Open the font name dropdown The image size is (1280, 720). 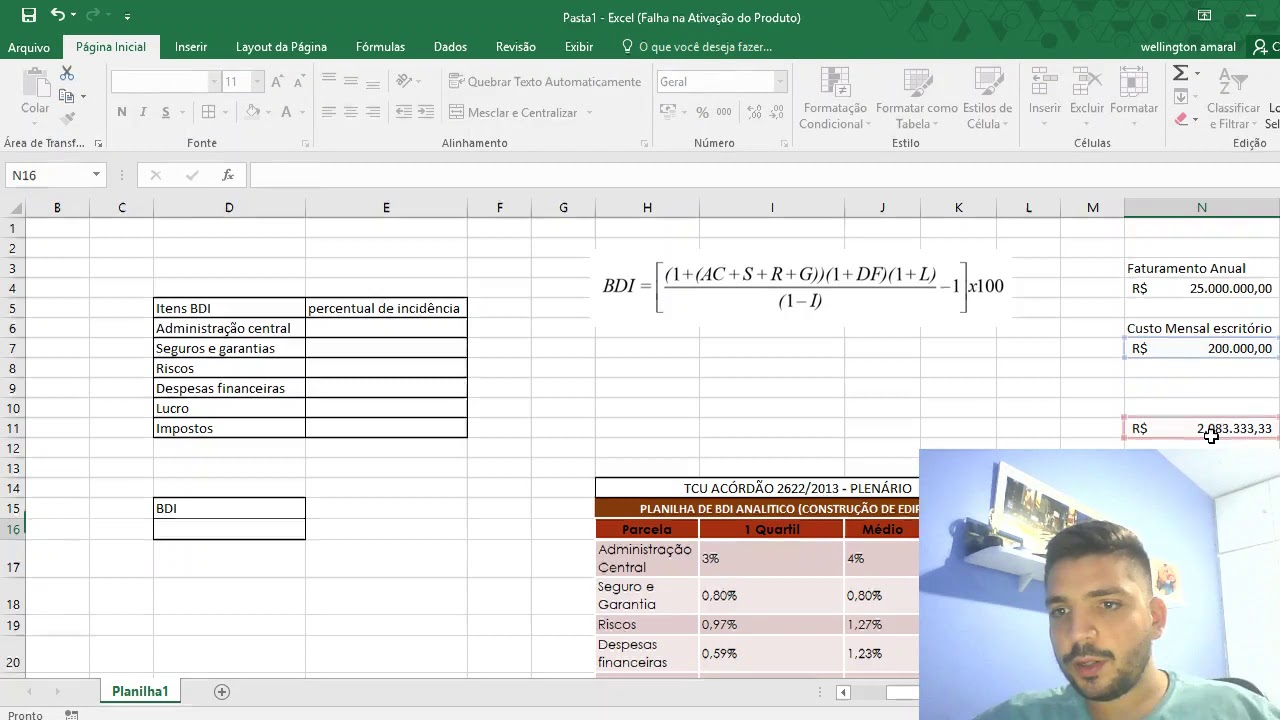pyautogui.click(x=214, y=82)
